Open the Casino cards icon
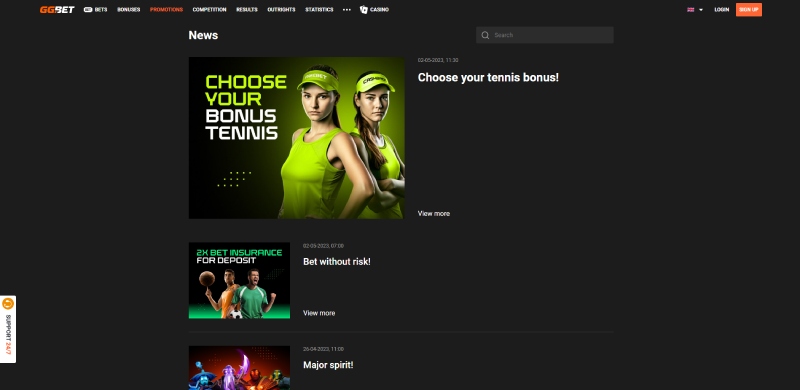800x390 pixels. click(363, 10)
